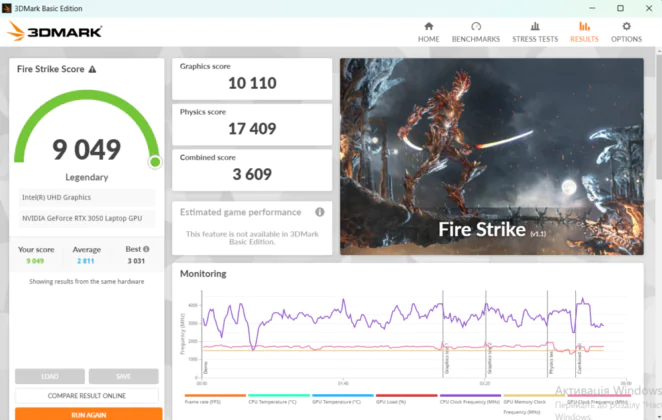Select NVIDIA GeForce RTX 3050 Laptop GPU entry

pos(87,218)
